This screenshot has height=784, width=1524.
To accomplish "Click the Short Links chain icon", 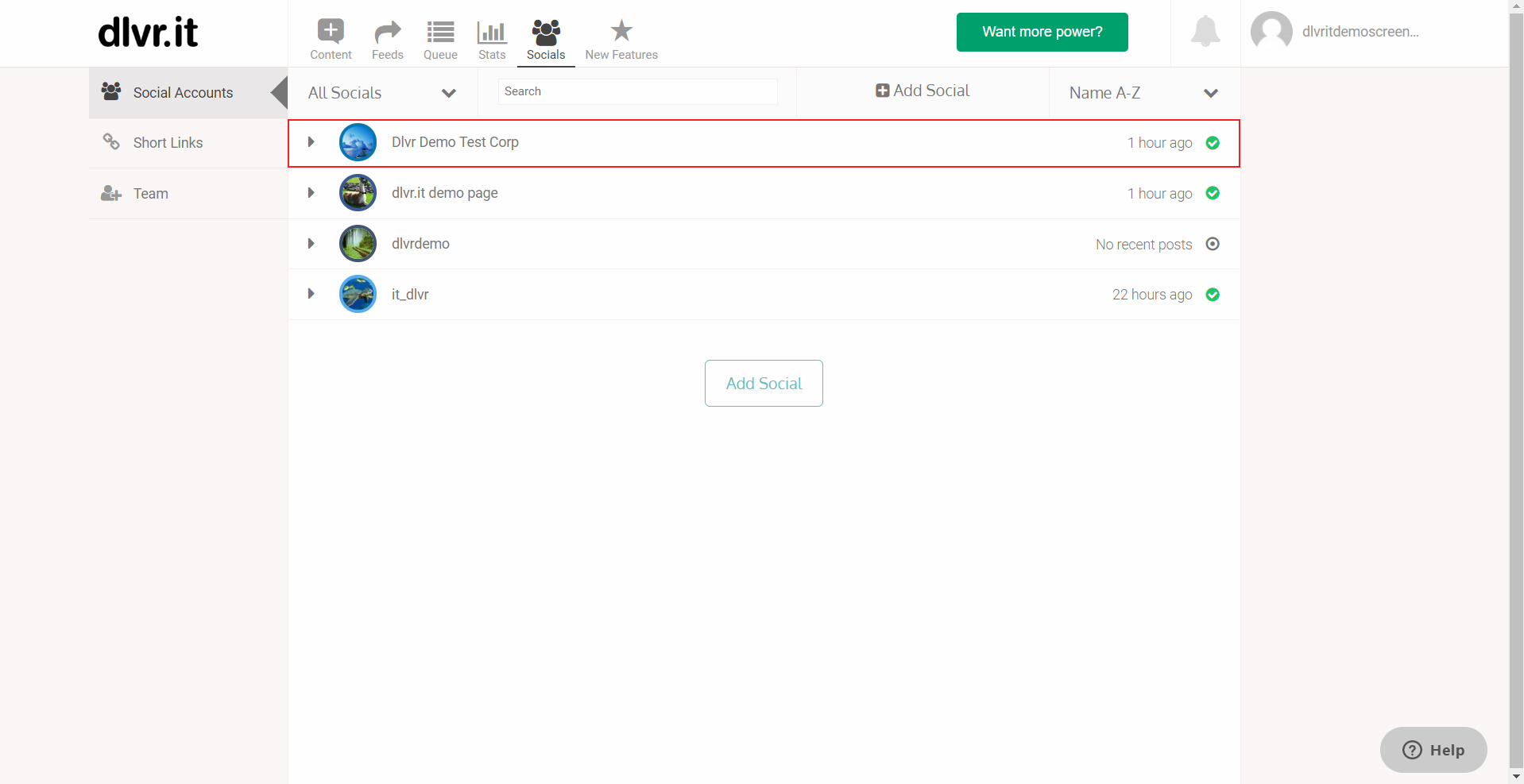I will click(x=111, y=141).
